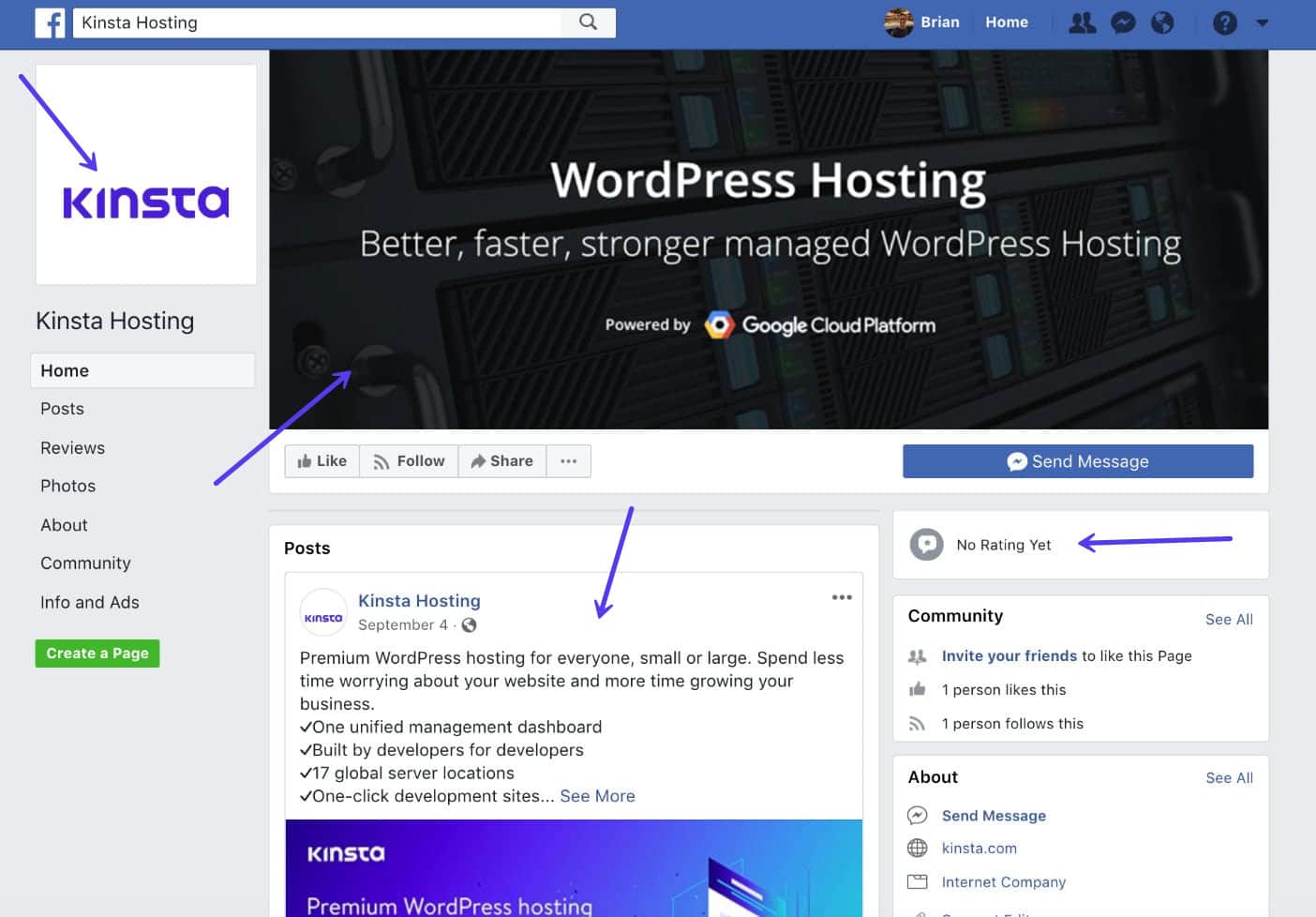Follow the Kinsta Hosting page
1316x917 pixels.
(x=408, y=460)
